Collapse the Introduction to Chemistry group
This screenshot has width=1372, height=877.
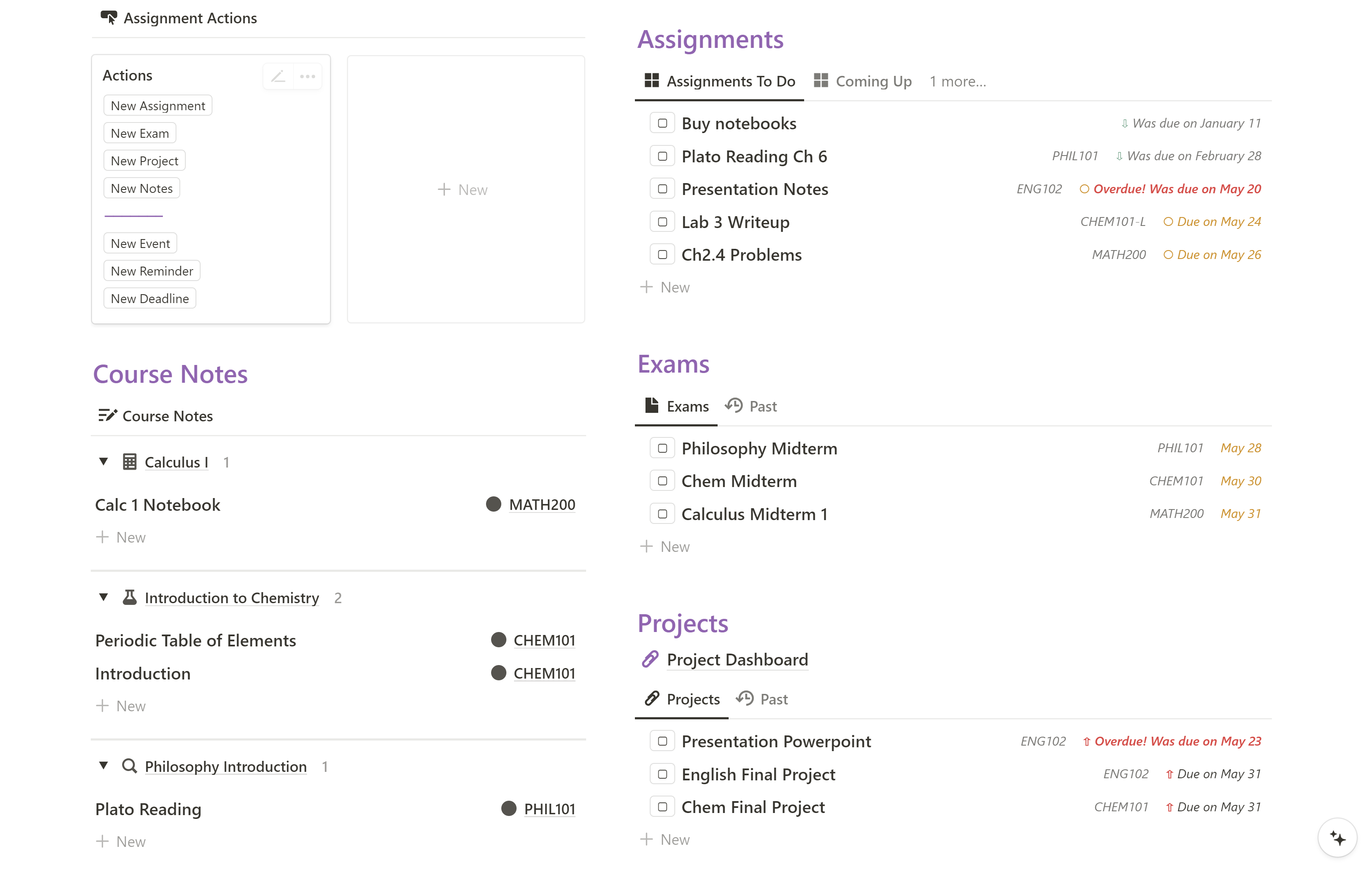[103, 597]
